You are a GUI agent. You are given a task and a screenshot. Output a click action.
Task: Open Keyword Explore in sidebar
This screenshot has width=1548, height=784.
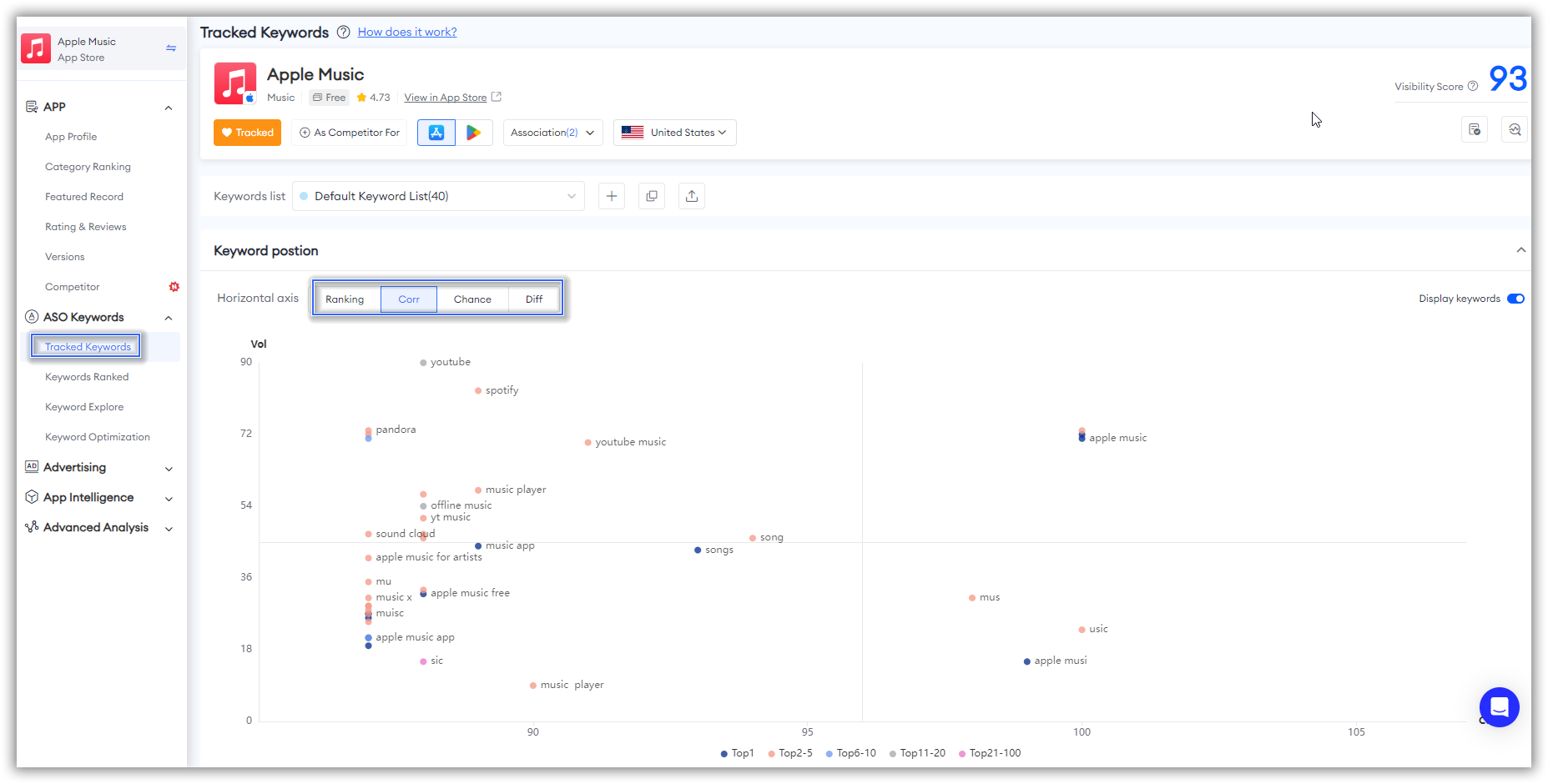coord(84,407)
